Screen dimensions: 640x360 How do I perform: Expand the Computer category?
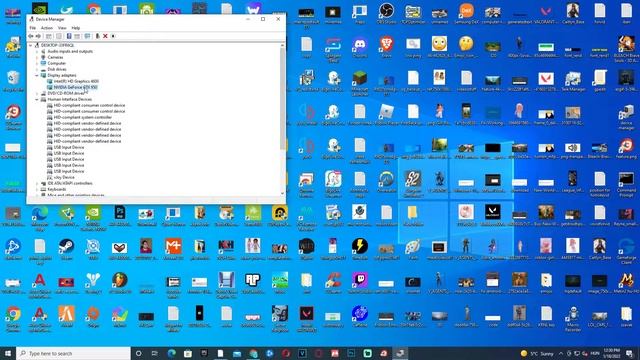[x=37, y=63]
